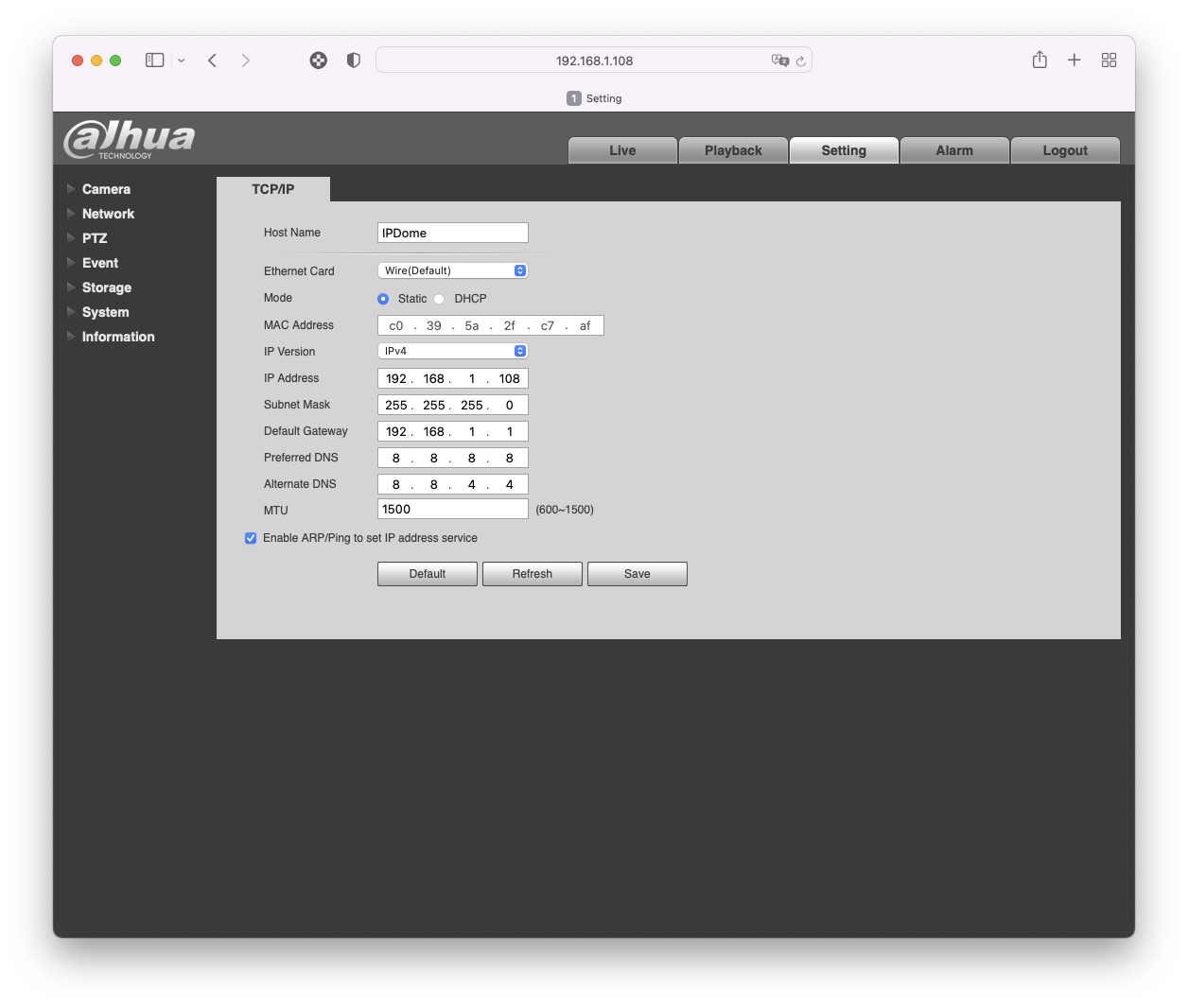
Task: Expand the Event menu
Action: (99, 263)
